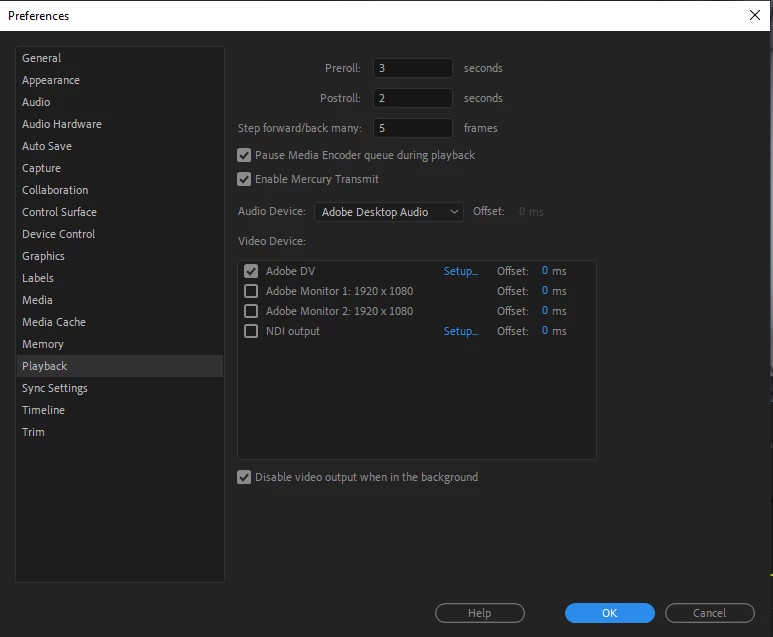Viewport: 773px width, 637px height.
Task: Click the Postroll seconds field
Action: 413,98
